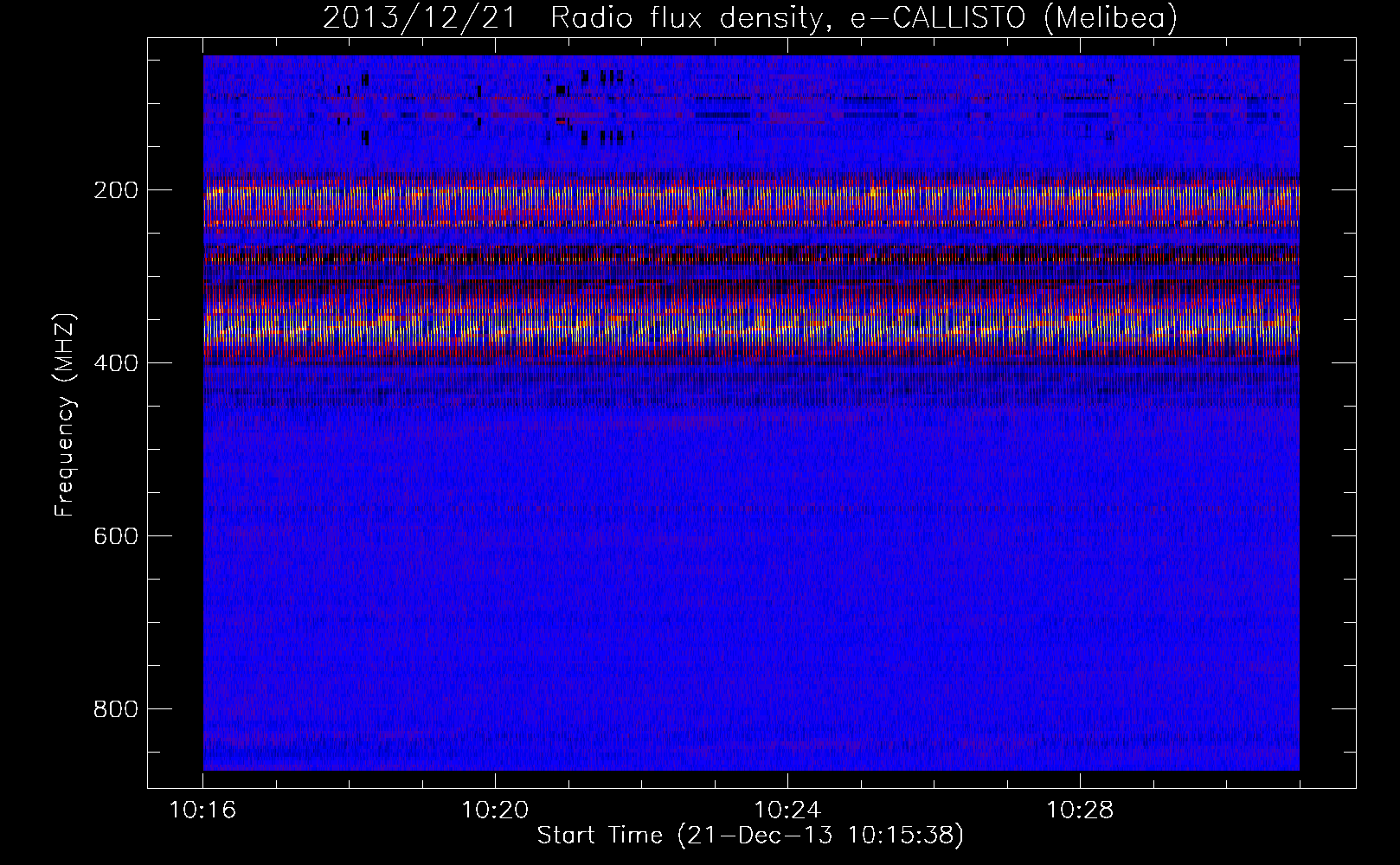Click the plot title "2013/12/21 Radio flux density, e-CALLISTO (Melibea)"
Viewport: 1400px width, 865px height.
(749, 17)
